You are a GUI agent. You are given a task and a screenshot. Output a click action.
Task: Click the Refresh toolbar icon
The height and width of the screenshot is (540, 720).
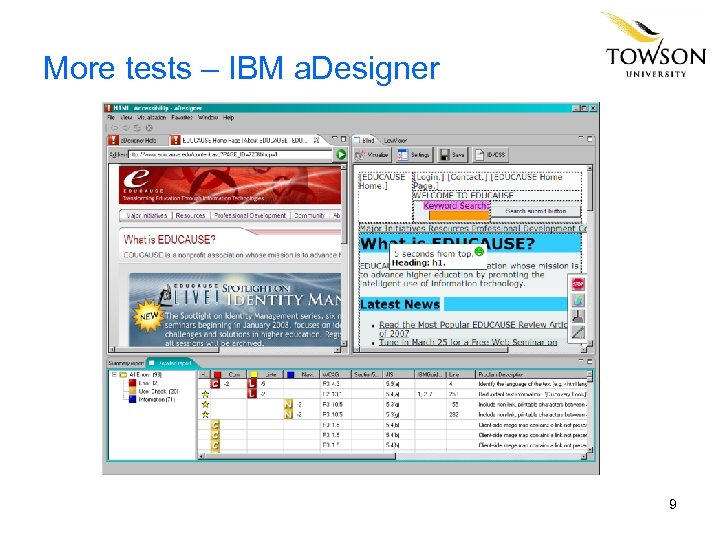[x=137, y=128]
